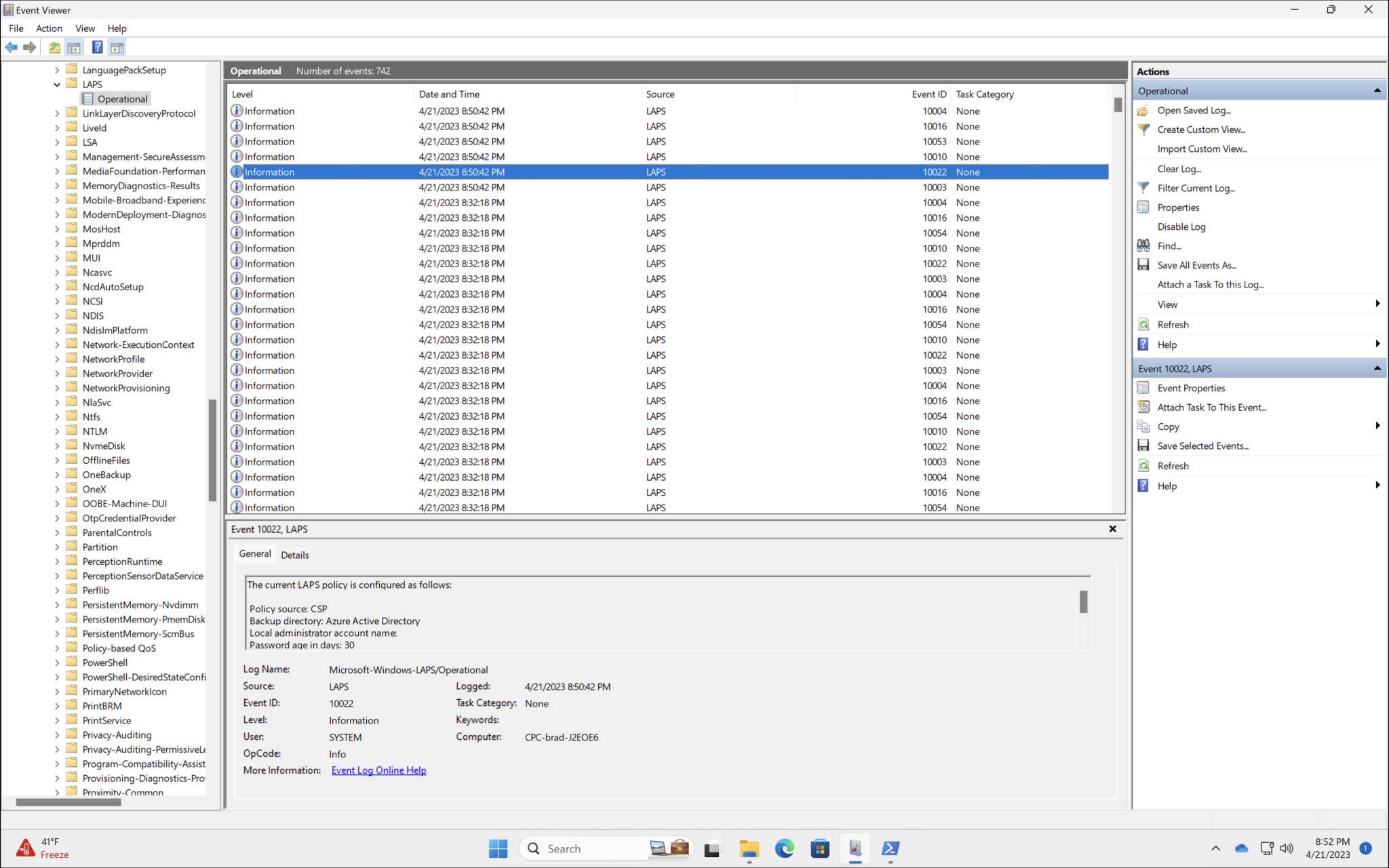Show hidden tray icons chevron

pyautogui.click(x=1215, y=848)
